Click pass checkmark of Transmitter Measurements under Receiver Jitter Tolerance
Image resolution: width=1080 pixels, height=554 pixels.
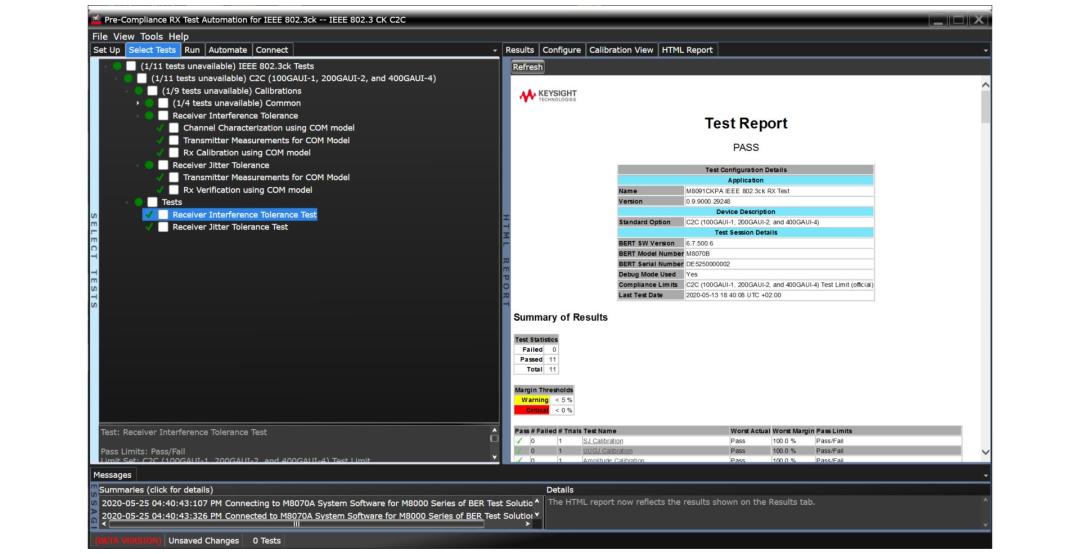click(160, 177)
